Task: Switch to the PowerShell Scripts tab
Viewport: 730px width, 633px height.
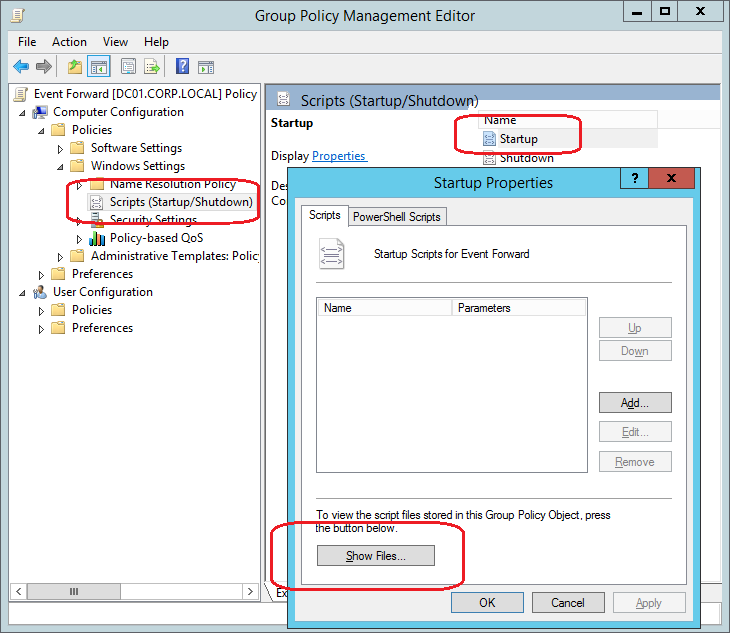Action: 396,216
